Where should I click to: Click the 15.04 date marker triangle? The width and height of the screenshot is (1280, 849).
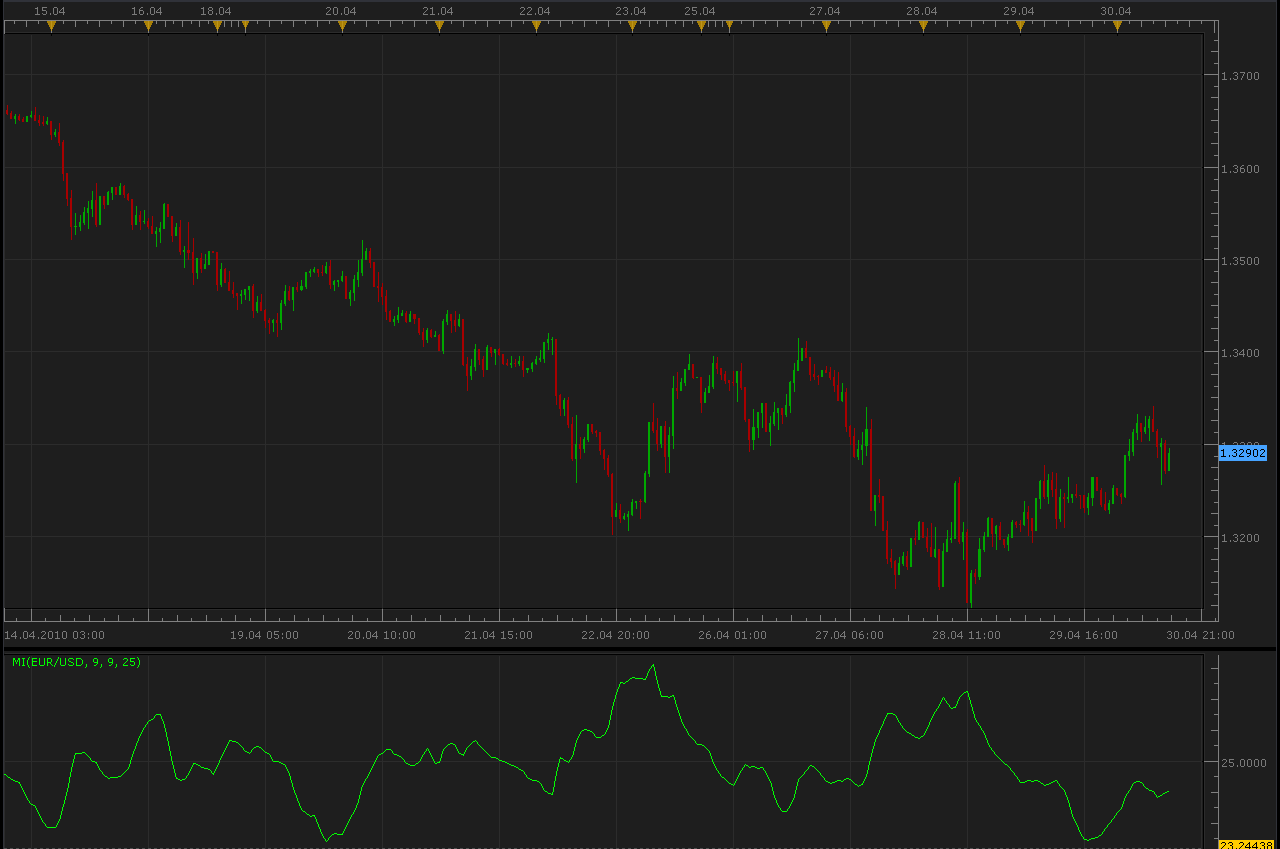coord(51,27)
